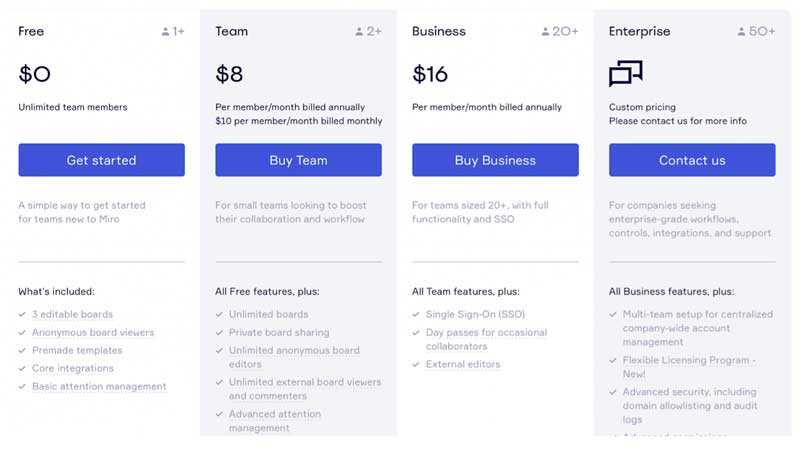Click the Buy Team button
Image resolution: width=800 pixels, height=451 pixels.
tap(298, 160)
